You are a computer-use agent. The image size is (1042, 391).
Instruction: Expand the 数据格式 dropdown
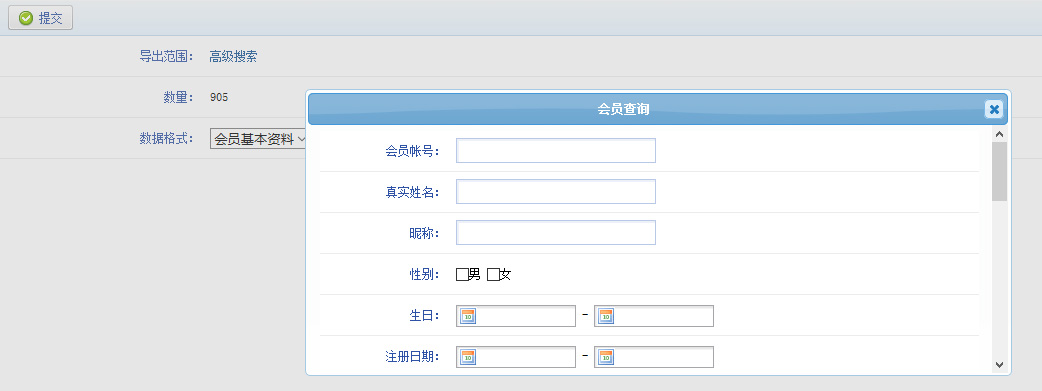coord(258,139)
